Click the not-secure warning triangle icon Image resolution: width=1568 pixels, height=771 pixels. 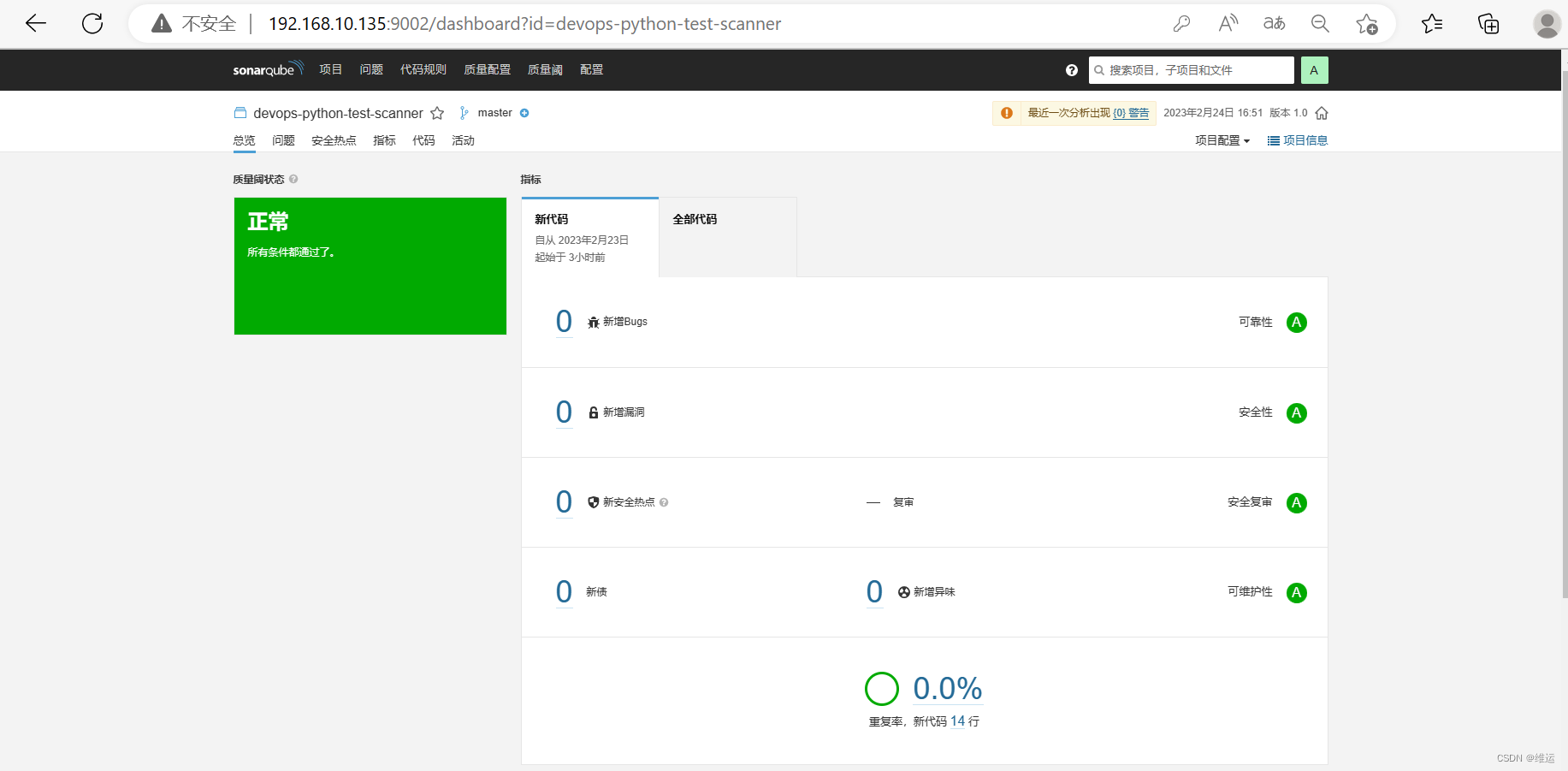coord(162,24)
